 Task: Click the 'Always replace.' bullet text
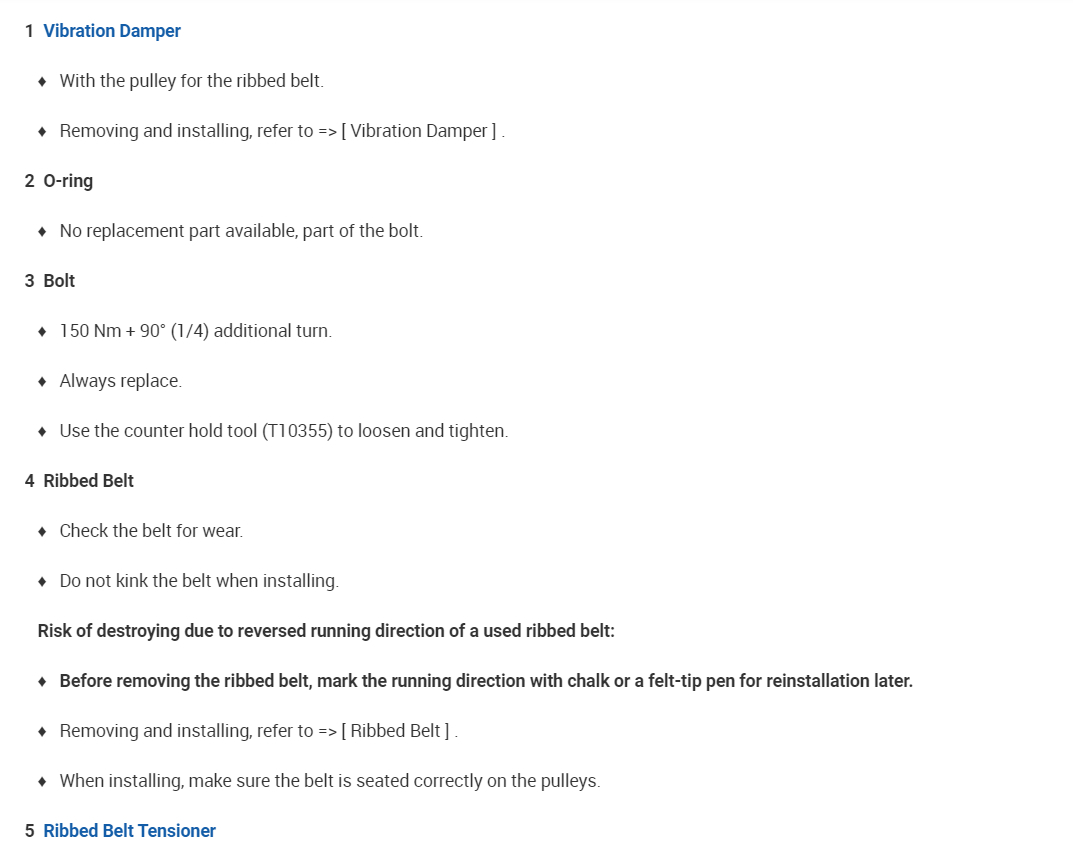[x=120, y=381]
